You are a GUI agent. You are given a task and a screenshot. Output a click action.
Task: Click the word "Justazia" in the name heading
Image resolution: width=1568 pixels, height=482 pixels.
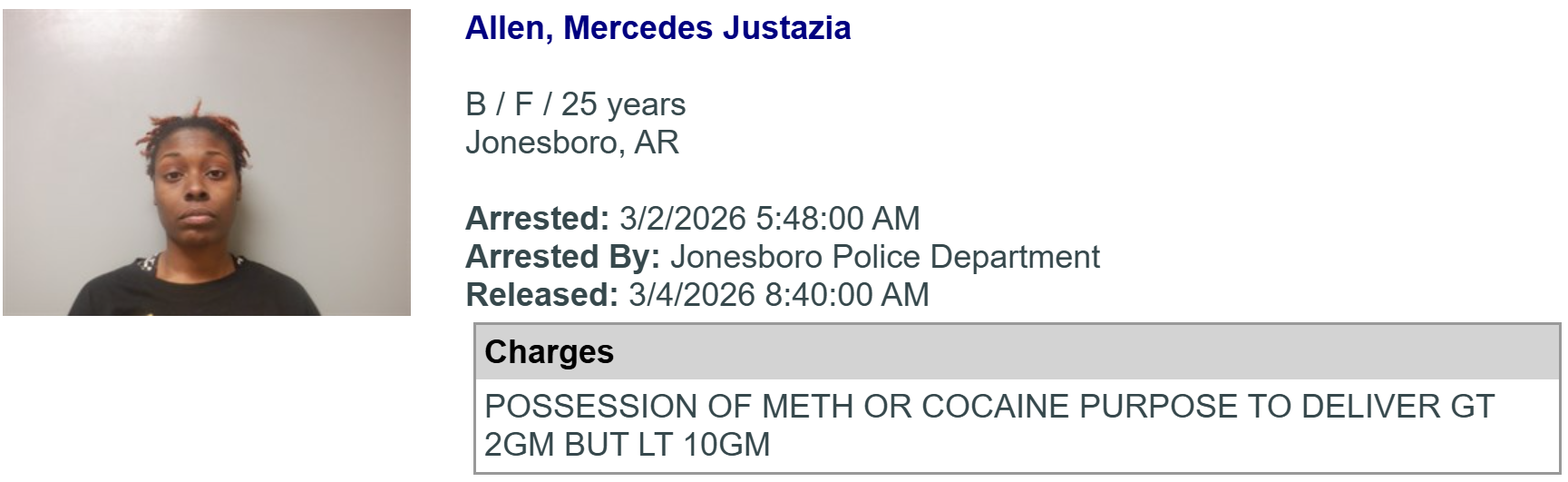click(786, 28)
